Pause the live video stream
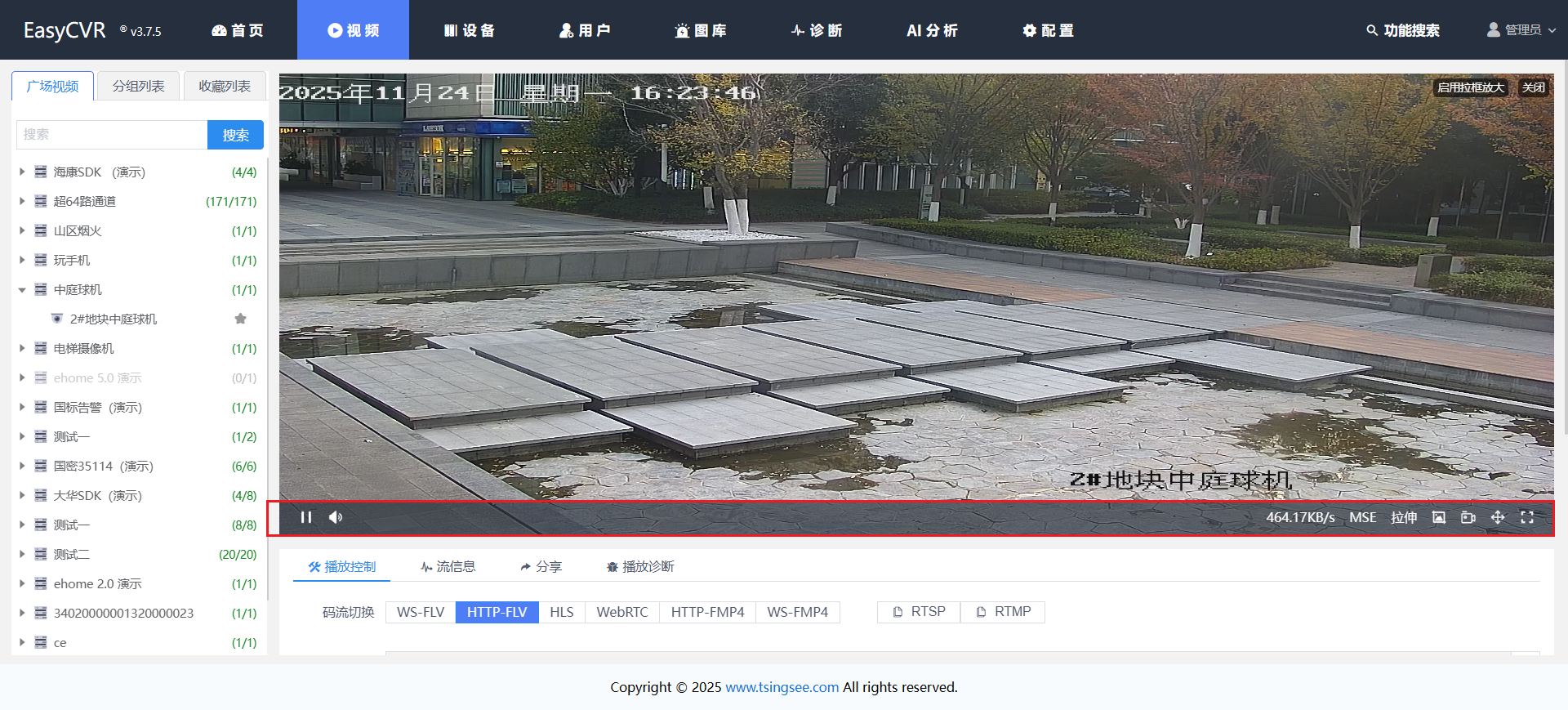The width and height of the screenshot is (1568, 710). pos(306,517)
